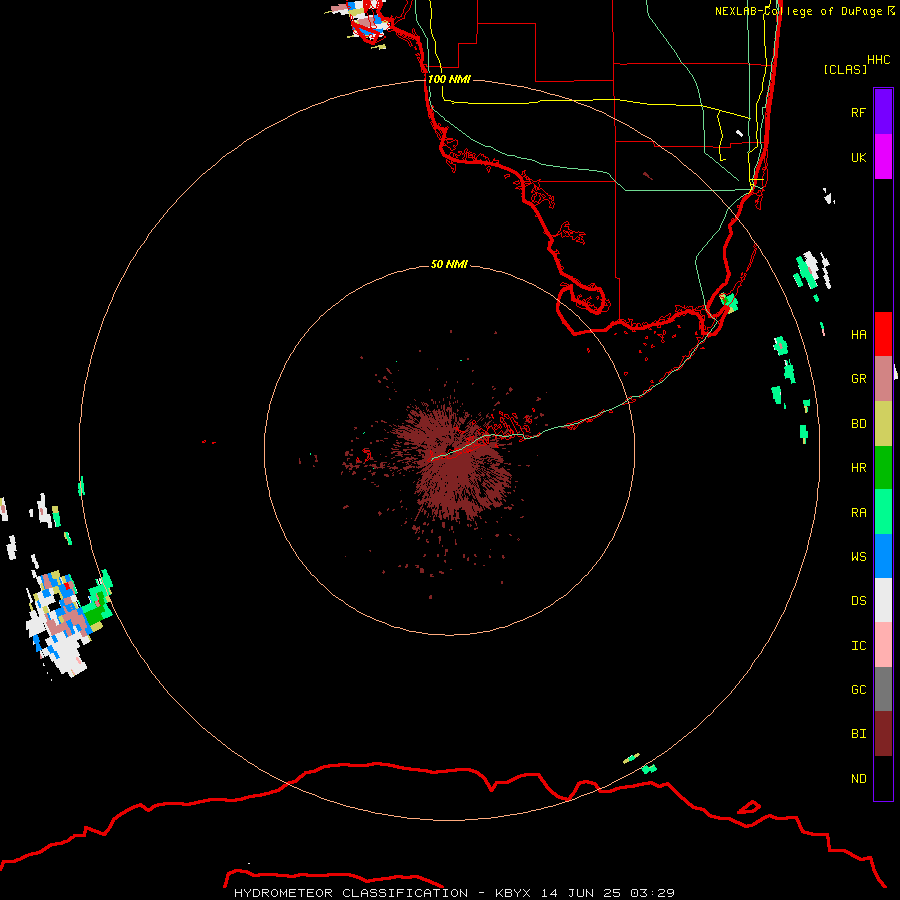The width and height of the screenshot is (900, 900).
Task: Click the WS legend label
Action: click(x=858, y=556)
